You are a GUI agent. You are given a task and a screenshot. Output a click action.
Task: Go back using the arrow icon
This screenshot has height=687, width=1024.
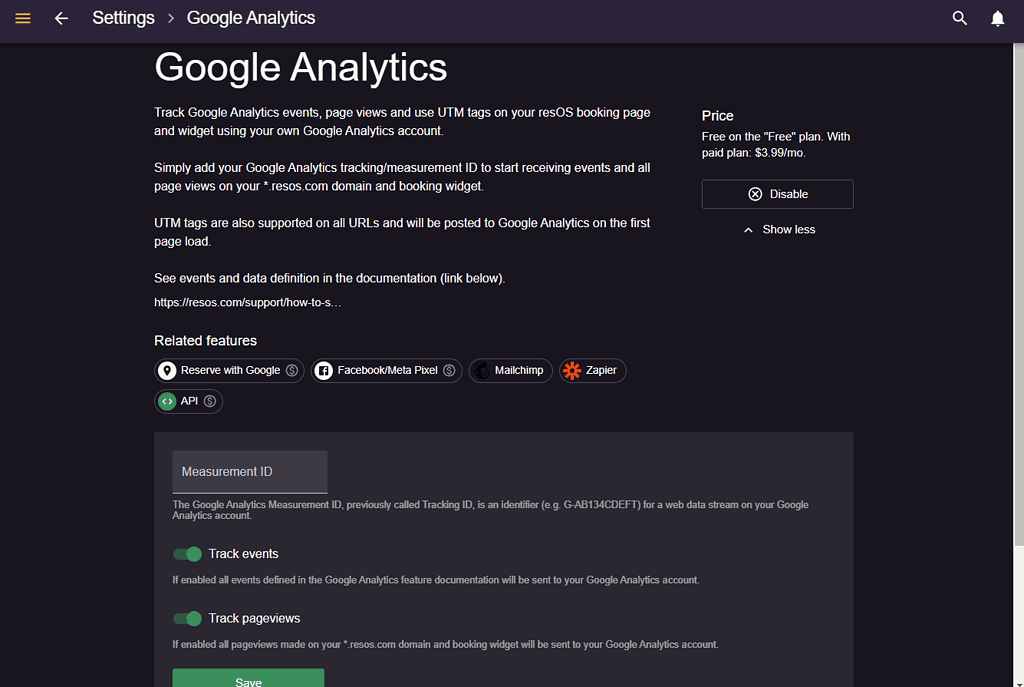pyautogui.click(x=61, y=18)
